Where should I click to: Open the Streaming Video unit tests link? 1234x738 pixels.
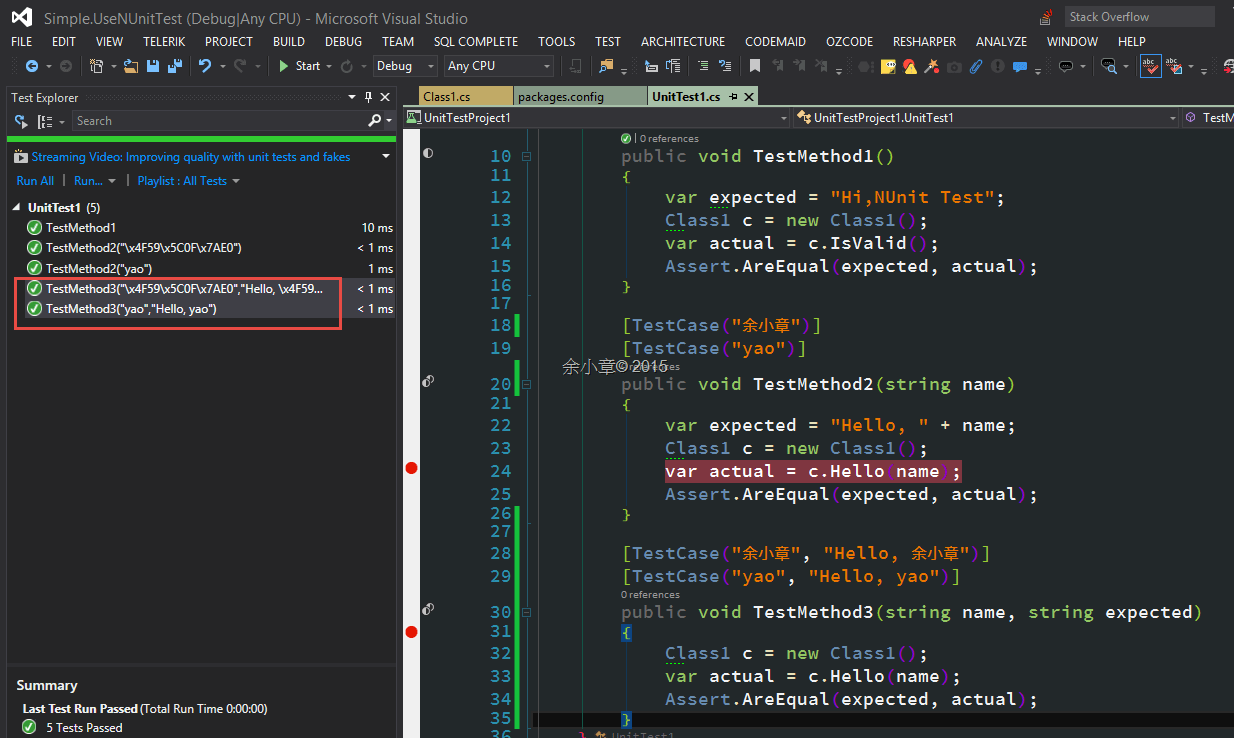pyautogui.click(x=190, y=157)
